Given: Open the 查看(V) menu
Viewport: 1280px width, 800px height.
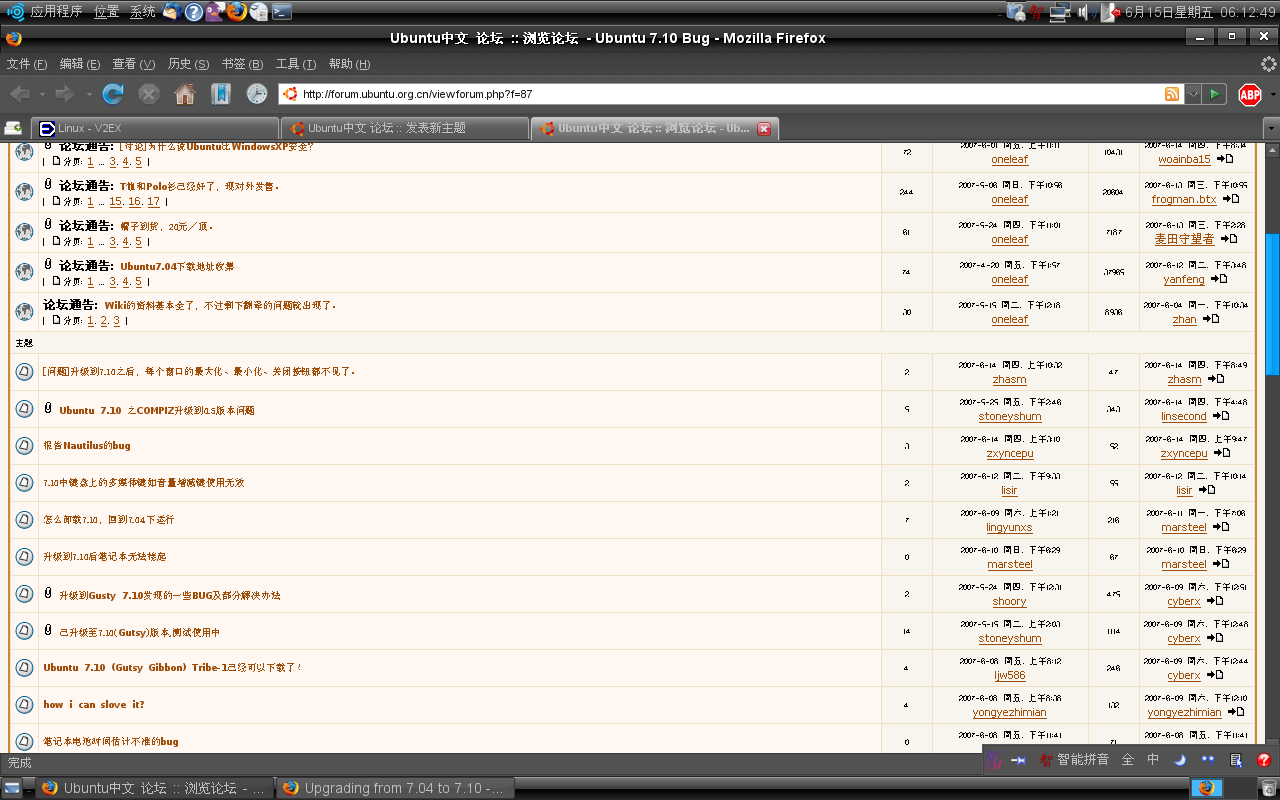Looking at the screenshot, I should point(133,64).
